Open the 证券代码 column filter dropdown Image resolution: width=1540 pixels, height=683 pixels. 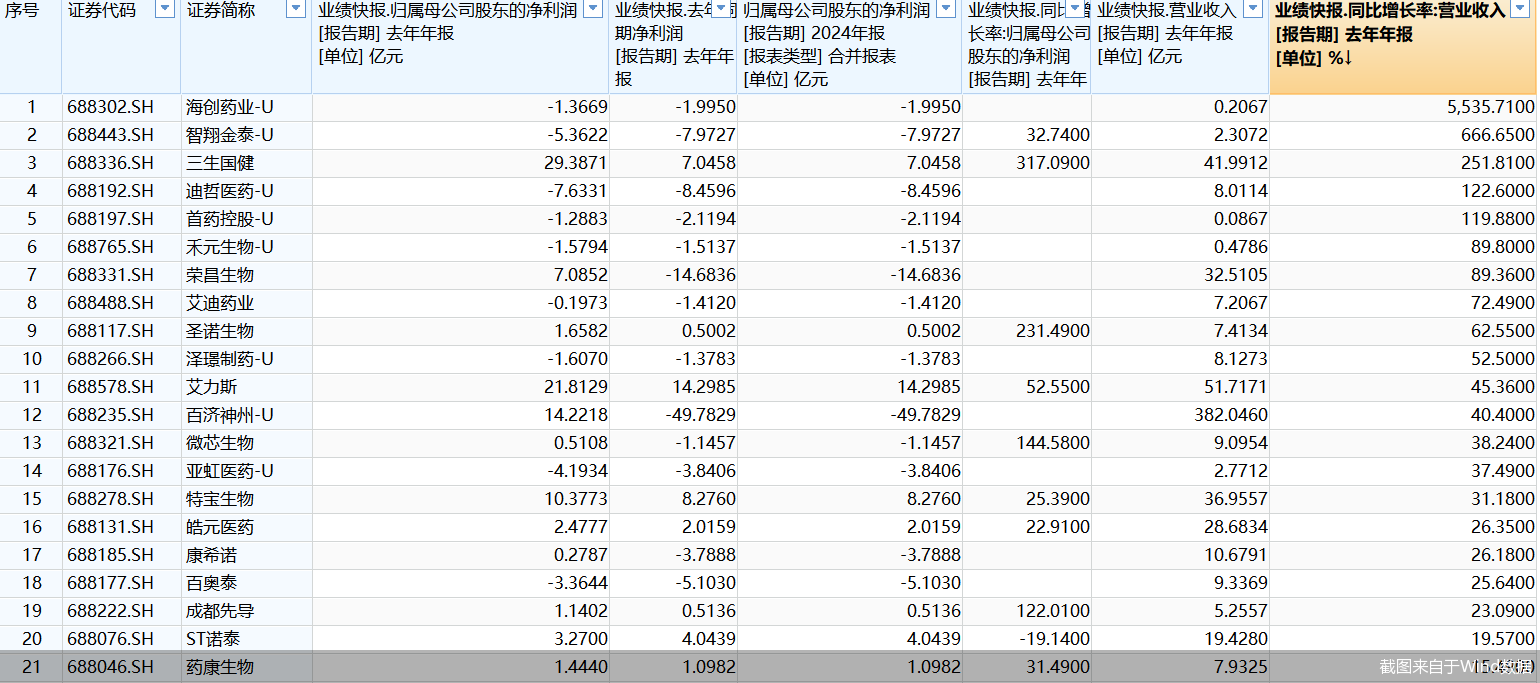[165, 10]
